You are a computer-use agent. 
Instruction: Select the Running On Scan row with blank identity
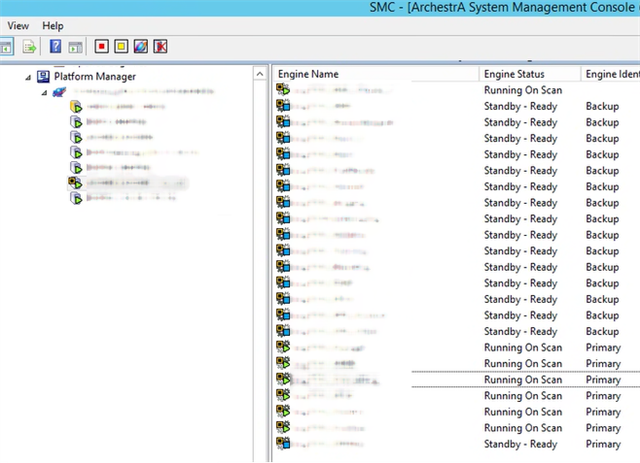(x=457, y=90)
